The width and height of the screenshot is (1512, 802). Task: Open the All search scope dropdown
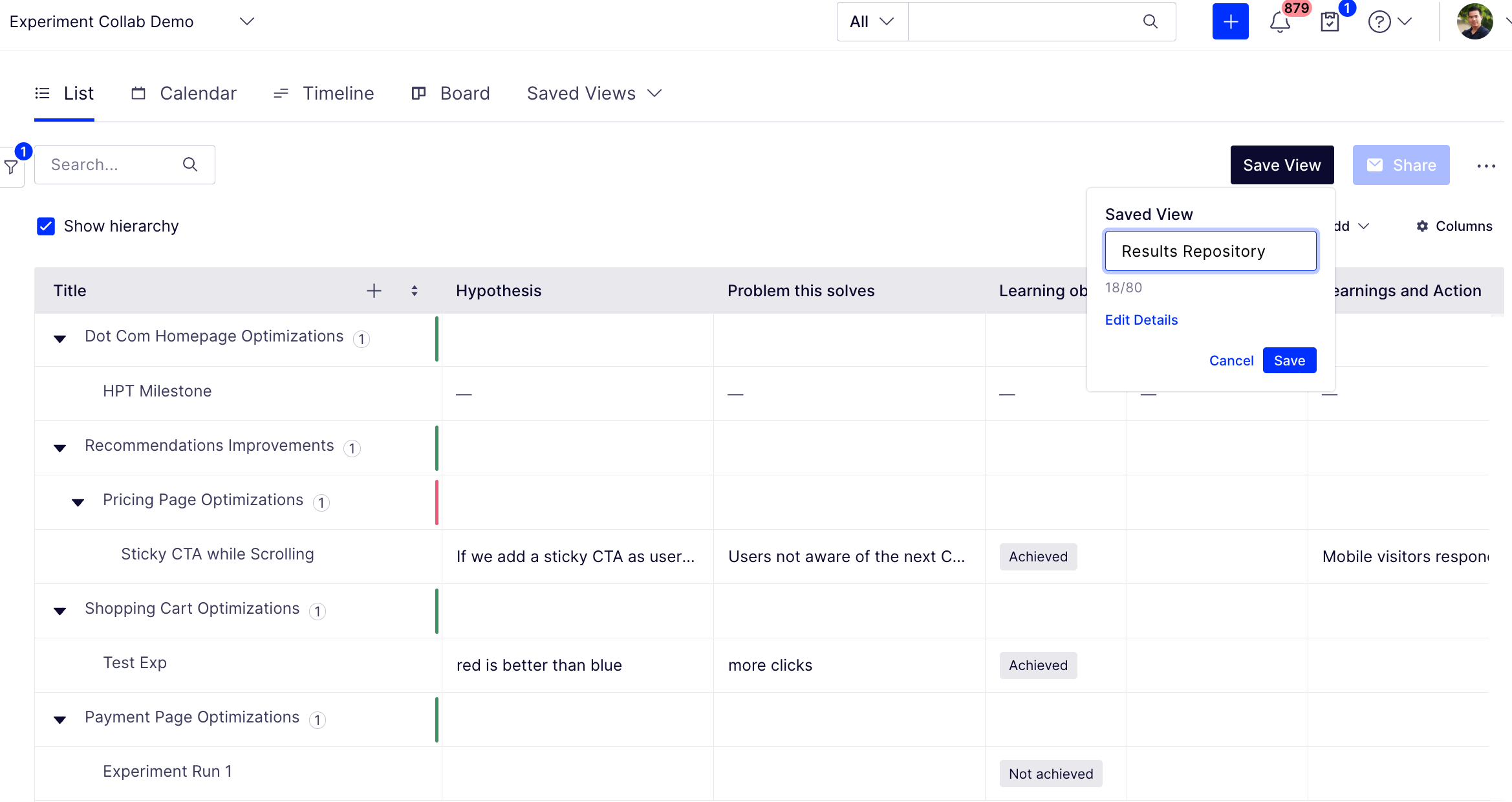point(872,22)
